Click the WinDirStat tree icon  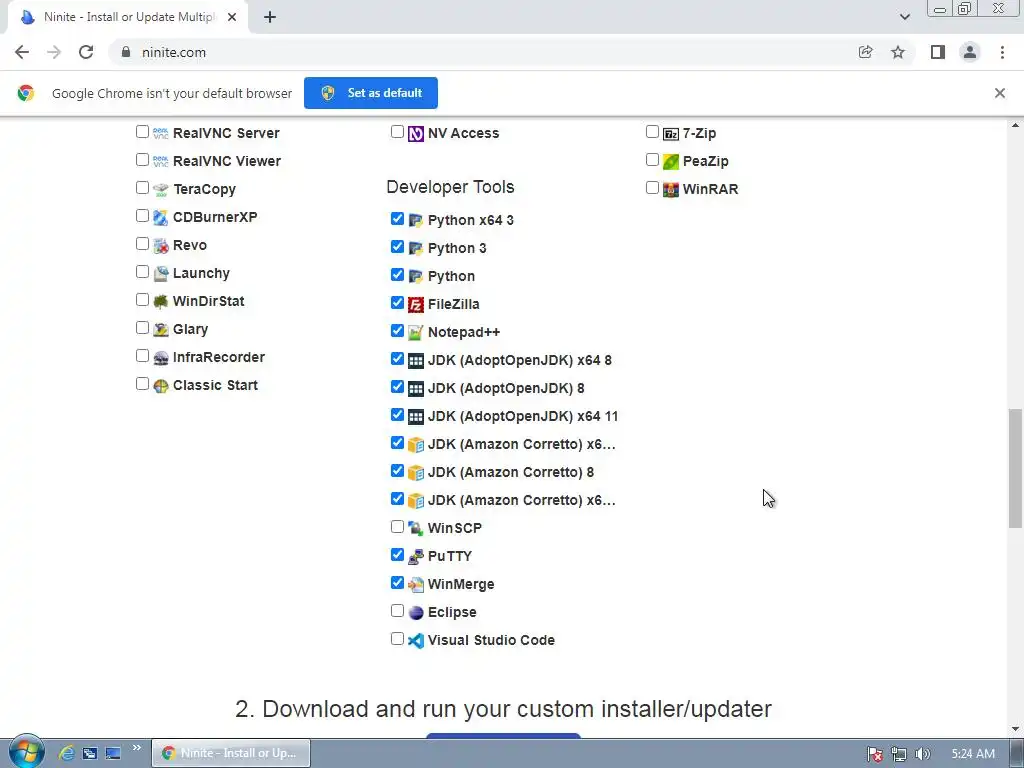161,302
